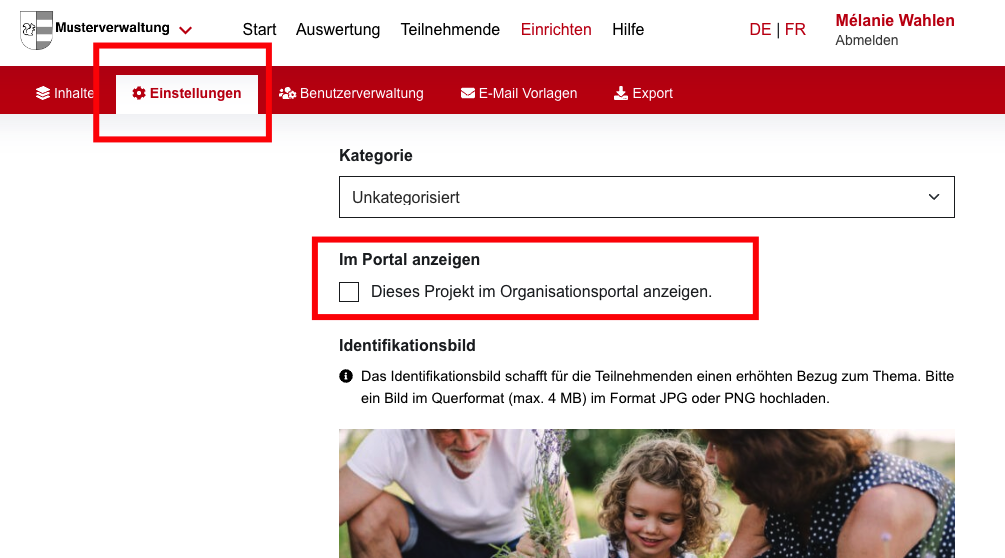This screenshot has height=558, width=1005.
Task: Click the Im Portal anzeigen heading
Action: (409, 259)
